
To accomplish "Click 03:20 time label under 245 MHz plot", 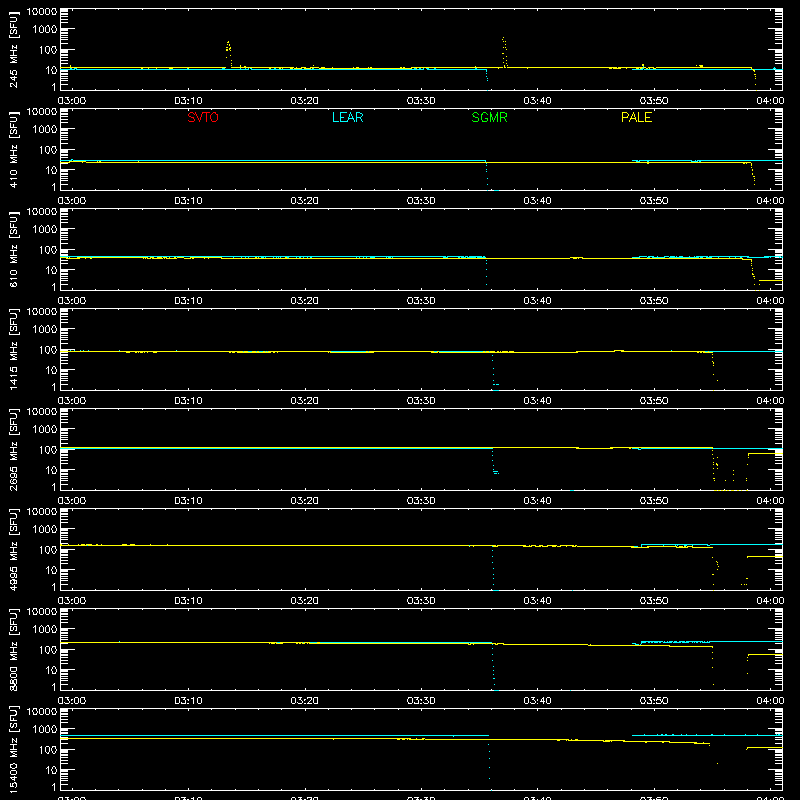I will click(x=305, y=101).
